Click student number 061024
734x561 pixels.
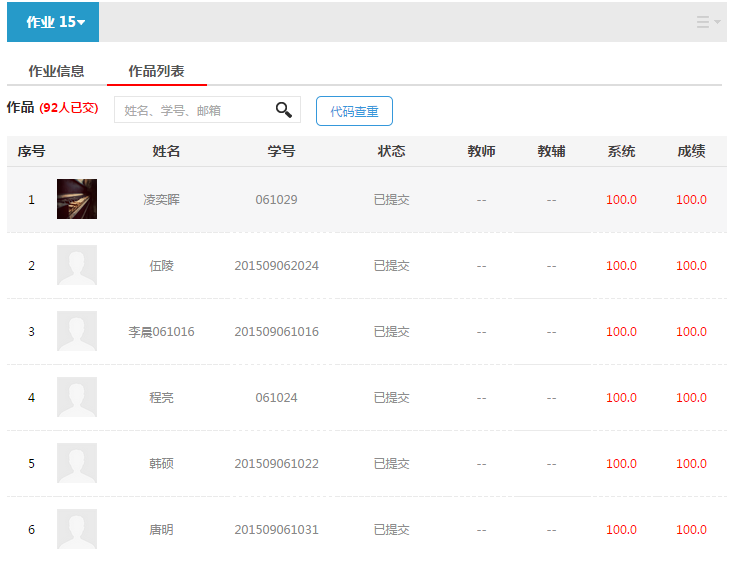277,398
